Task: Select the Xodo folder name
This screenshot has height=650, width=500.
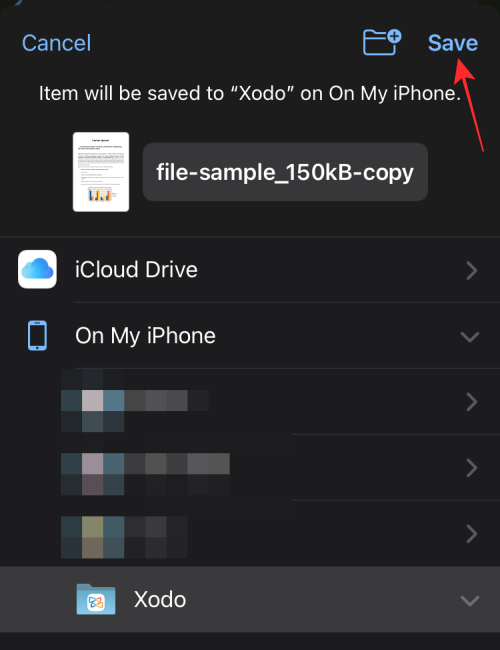Action: click(x=160, y=599)
